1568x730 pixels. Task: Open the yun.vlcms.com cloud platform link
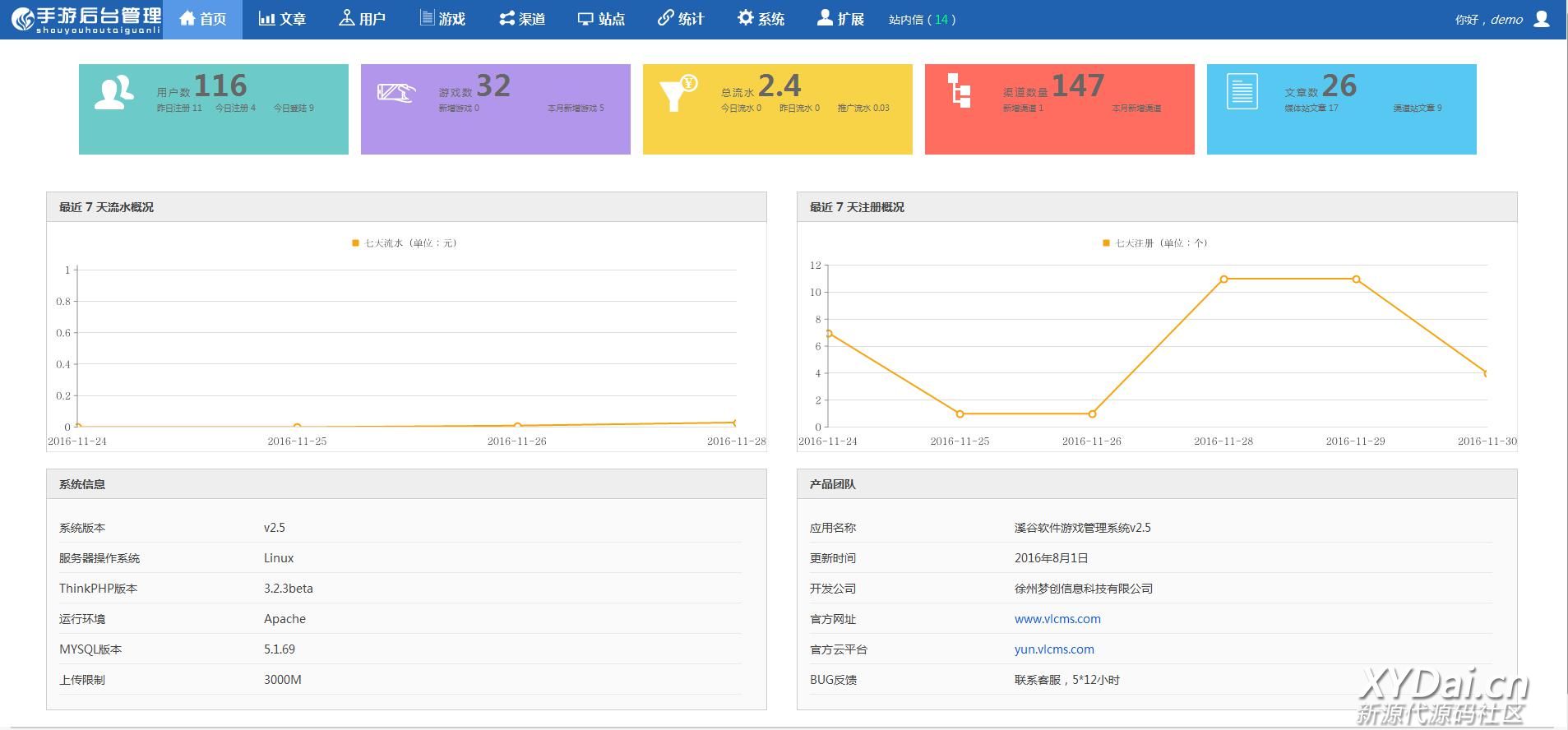coord(1053,649)
